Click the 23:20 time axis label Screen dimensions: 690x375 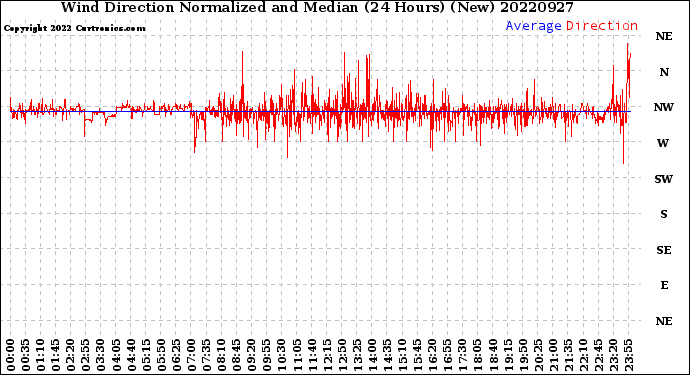pyautogui.click(x=613, y=355)
